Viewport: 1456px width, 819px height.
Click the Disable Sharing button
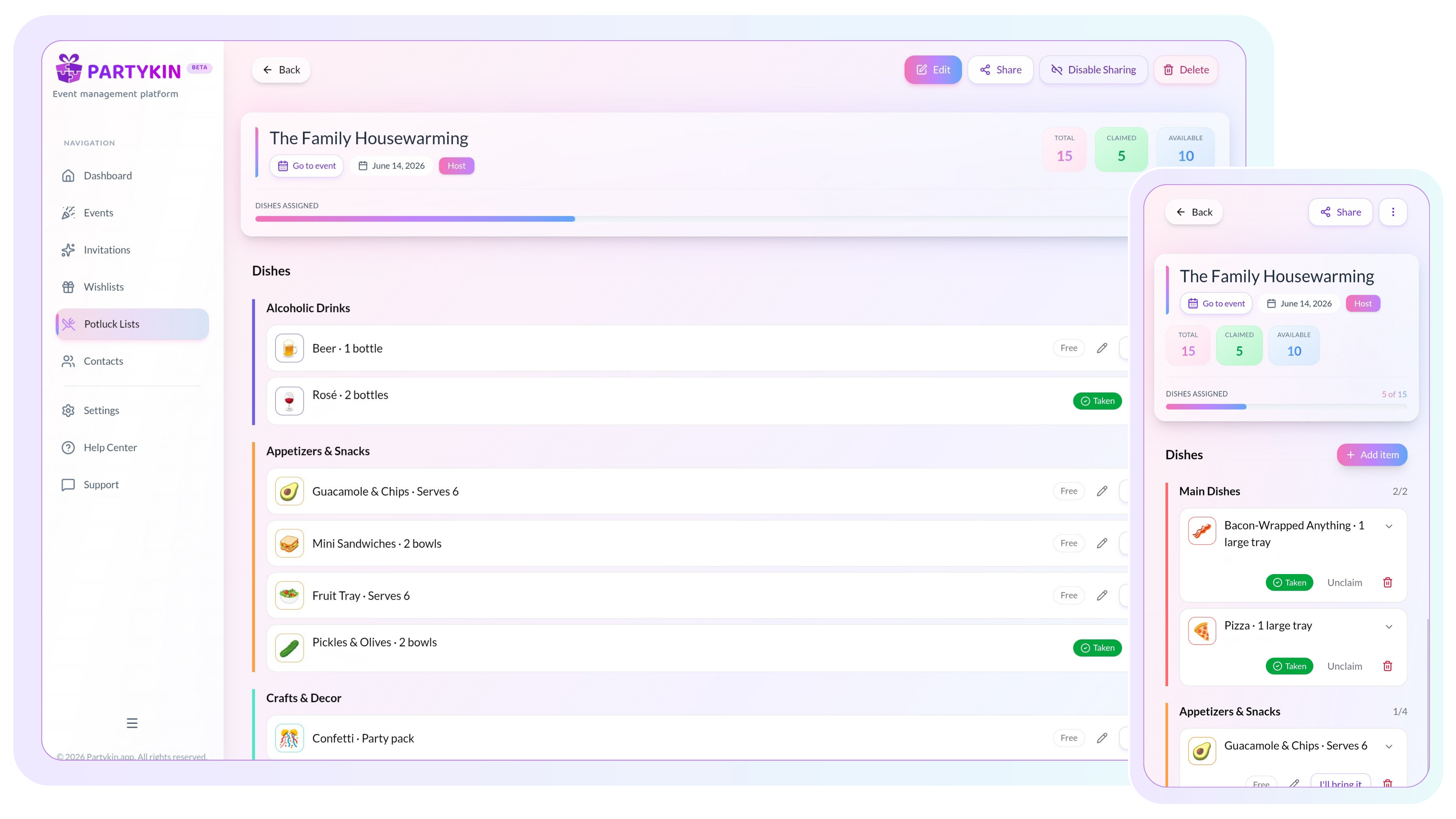pyautogui.click(x=1093, y=70)
